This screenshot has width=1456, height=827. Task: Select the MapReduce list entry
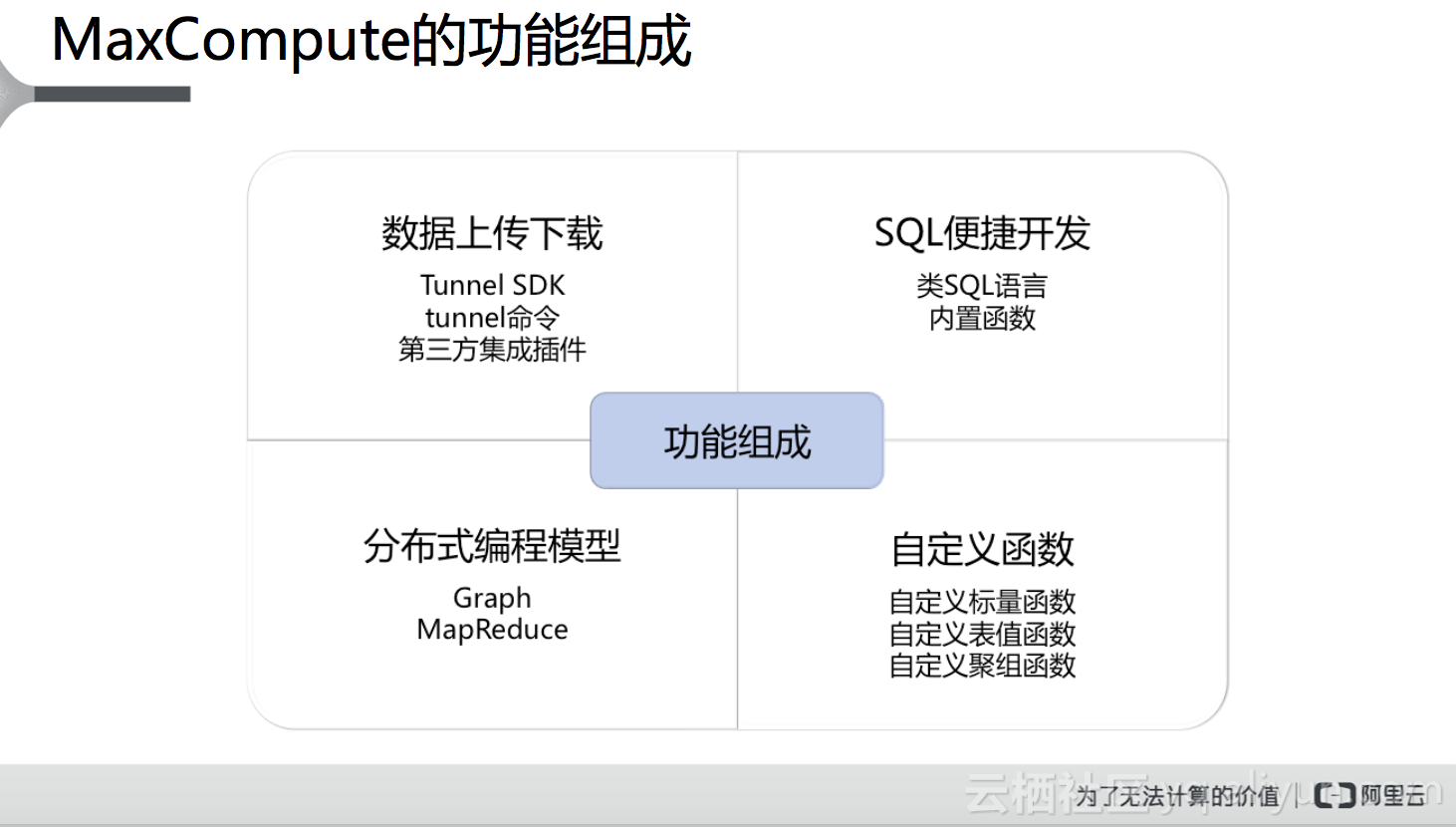[x=491, y=629]
